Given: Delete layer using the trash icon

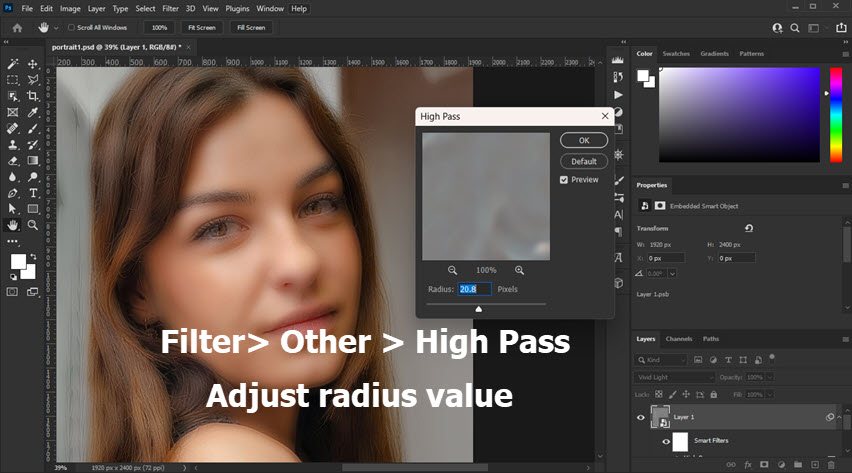Looking at the screenshot, I should [x=831, y=464].
